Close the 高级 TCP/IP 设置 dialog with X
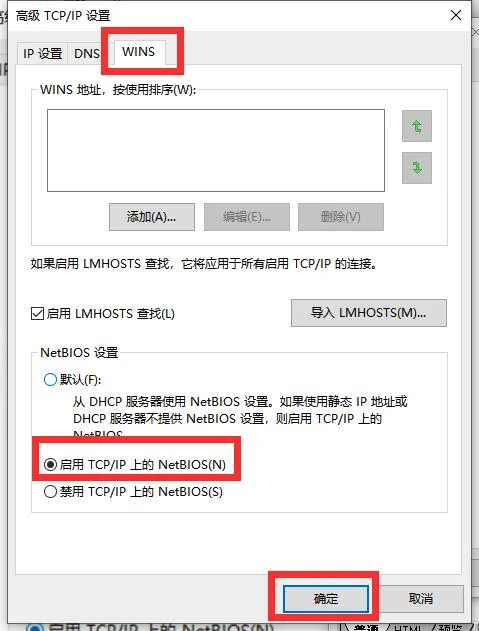 [x=456, y=15]
